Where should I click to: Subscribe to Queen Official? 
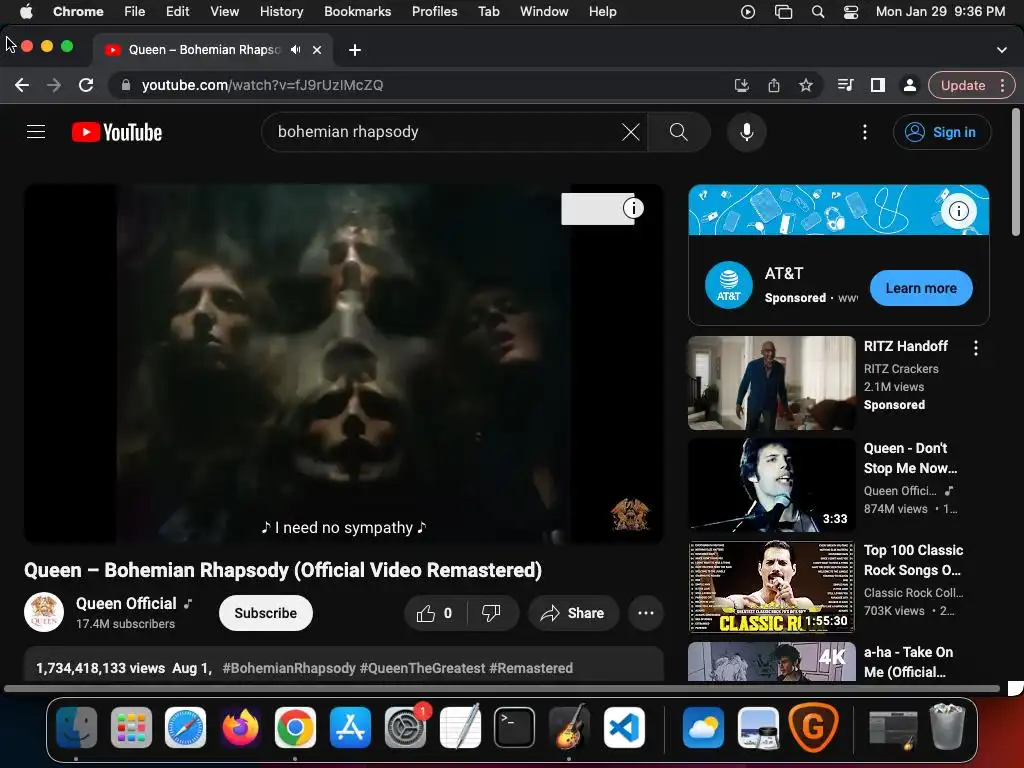tap(266, 613)
